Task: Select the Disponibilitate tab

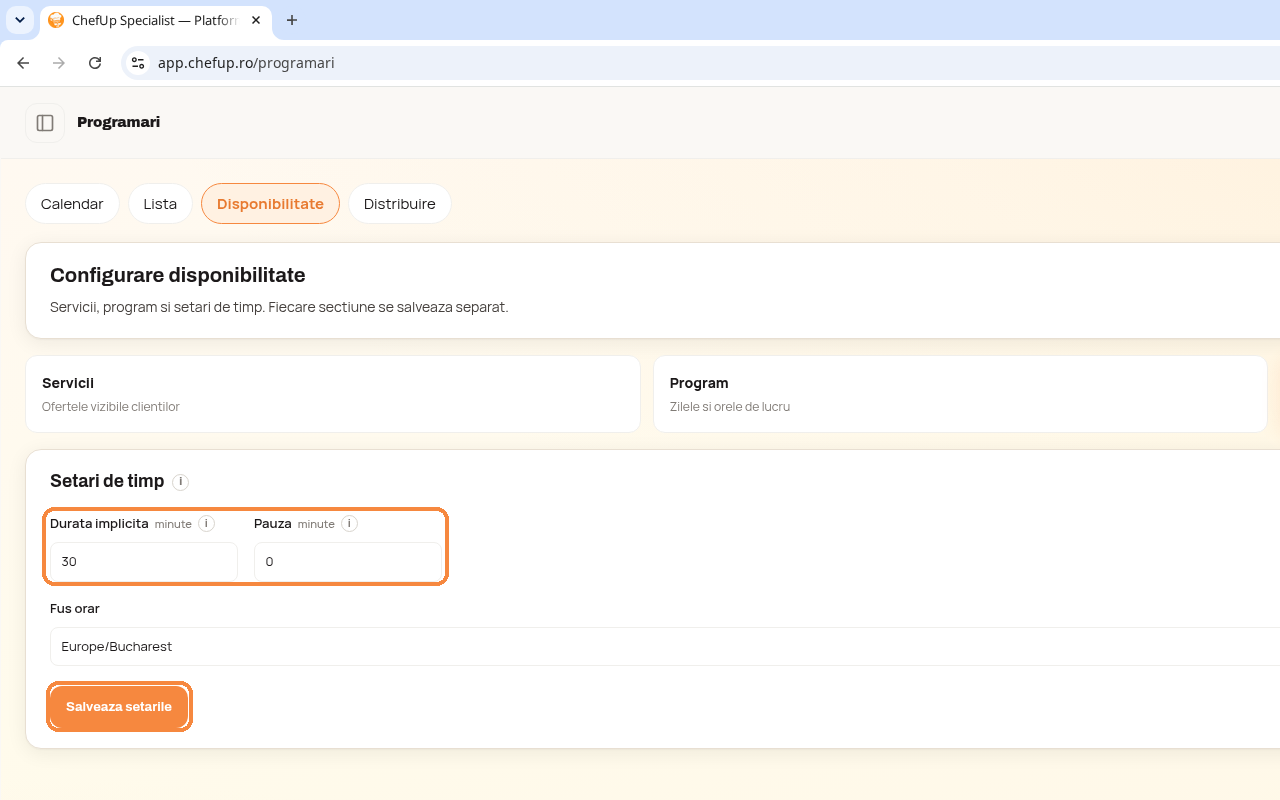Action: [x=270, y=204]
